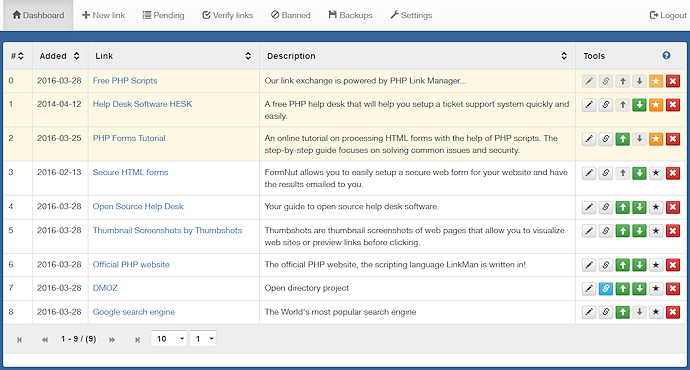The width and height of the screenshot is (690, 370).
Task: Edit Open Source Help Desk entry
Action: click(x=589, y=207)
